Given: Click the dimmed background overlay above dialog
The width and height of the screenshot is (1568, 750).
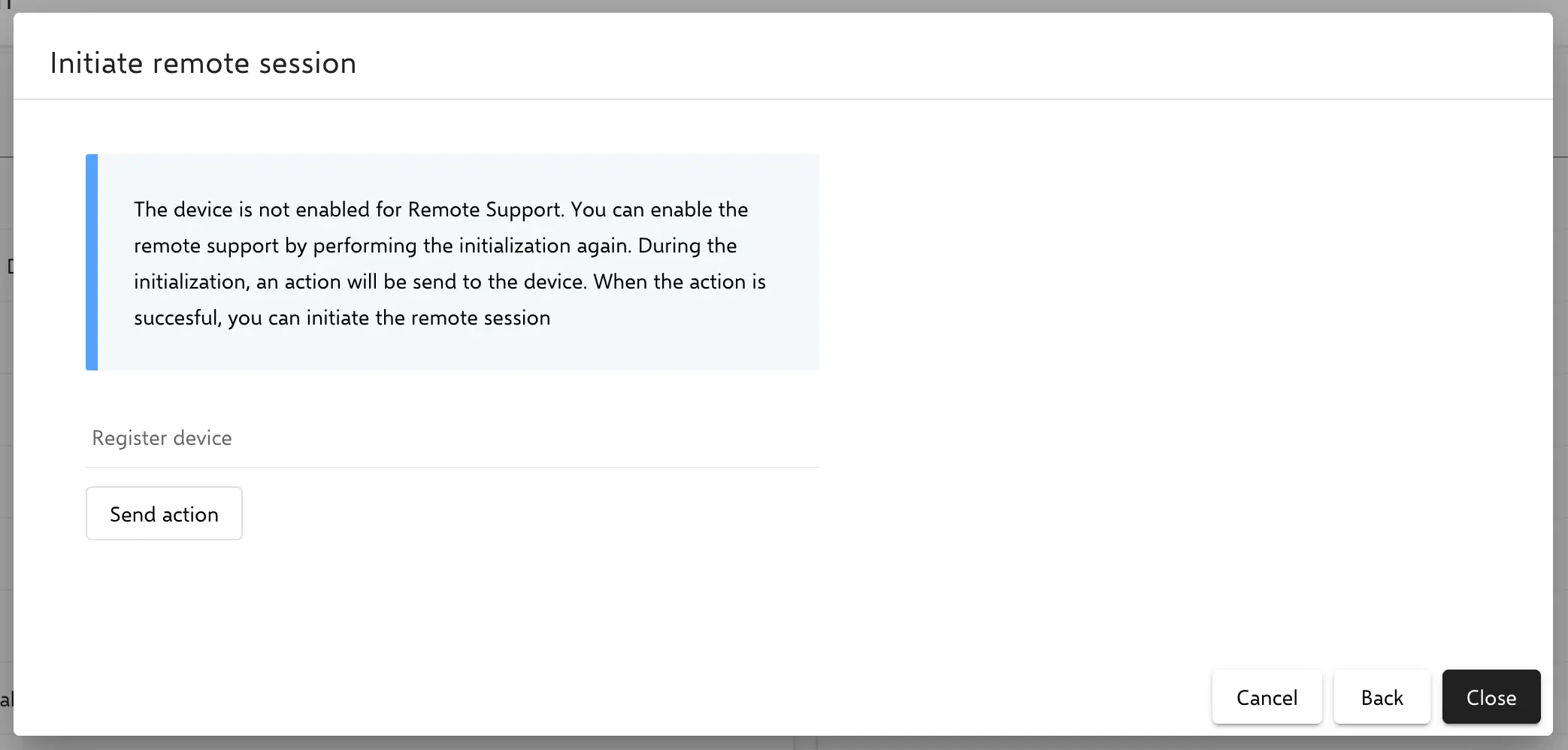Looking at the screenshot, I should point(784,6).
